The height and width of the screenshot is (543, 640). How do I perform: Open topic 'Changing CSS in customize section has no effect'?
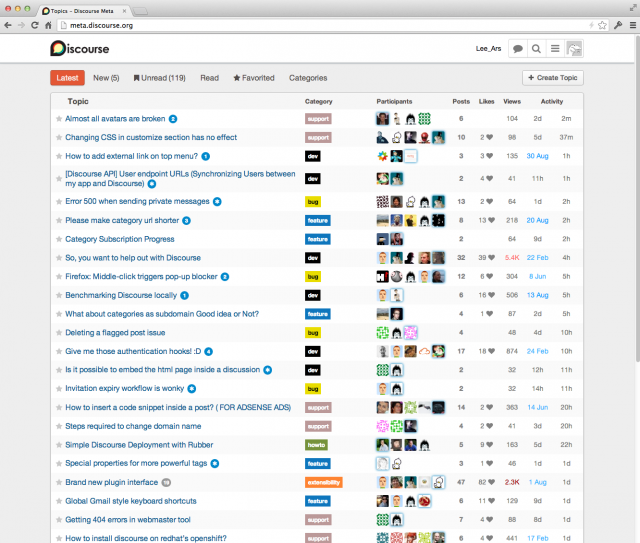pos(151,138)
